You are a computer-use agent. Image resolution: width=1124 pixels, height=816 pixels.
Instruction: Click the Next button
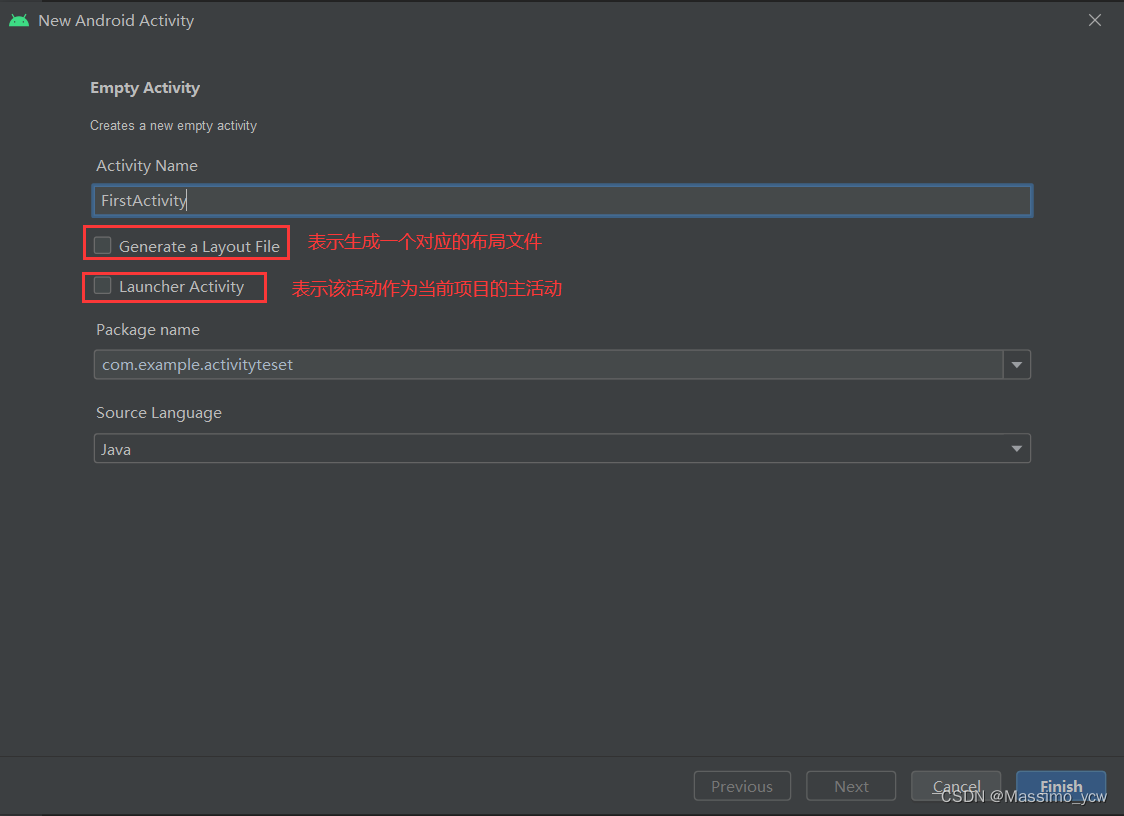pyautogui.click(x=851, y=786)
